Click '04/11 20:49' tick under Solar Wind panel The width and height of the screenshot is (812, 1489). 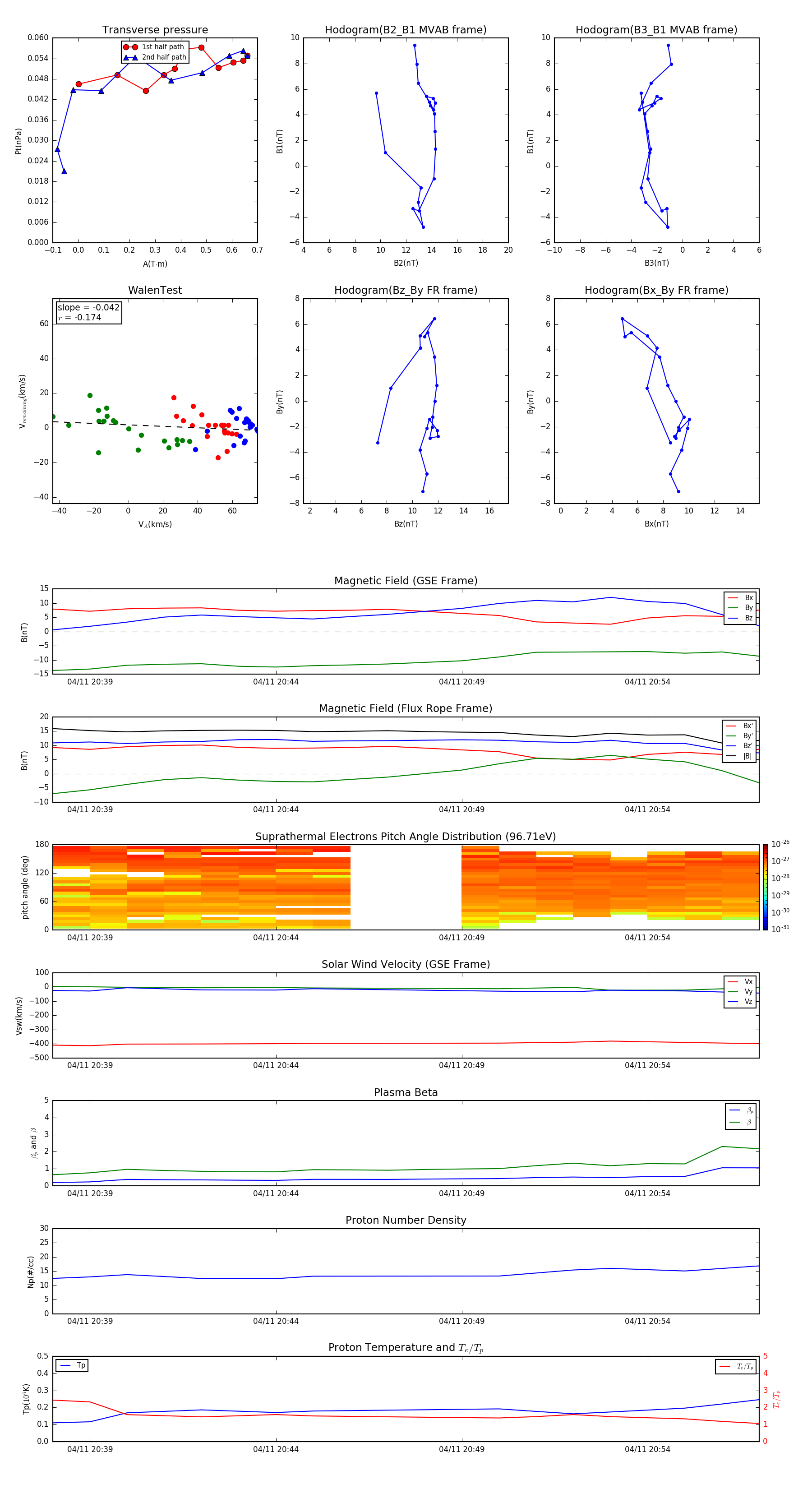tap(462, 1065)
